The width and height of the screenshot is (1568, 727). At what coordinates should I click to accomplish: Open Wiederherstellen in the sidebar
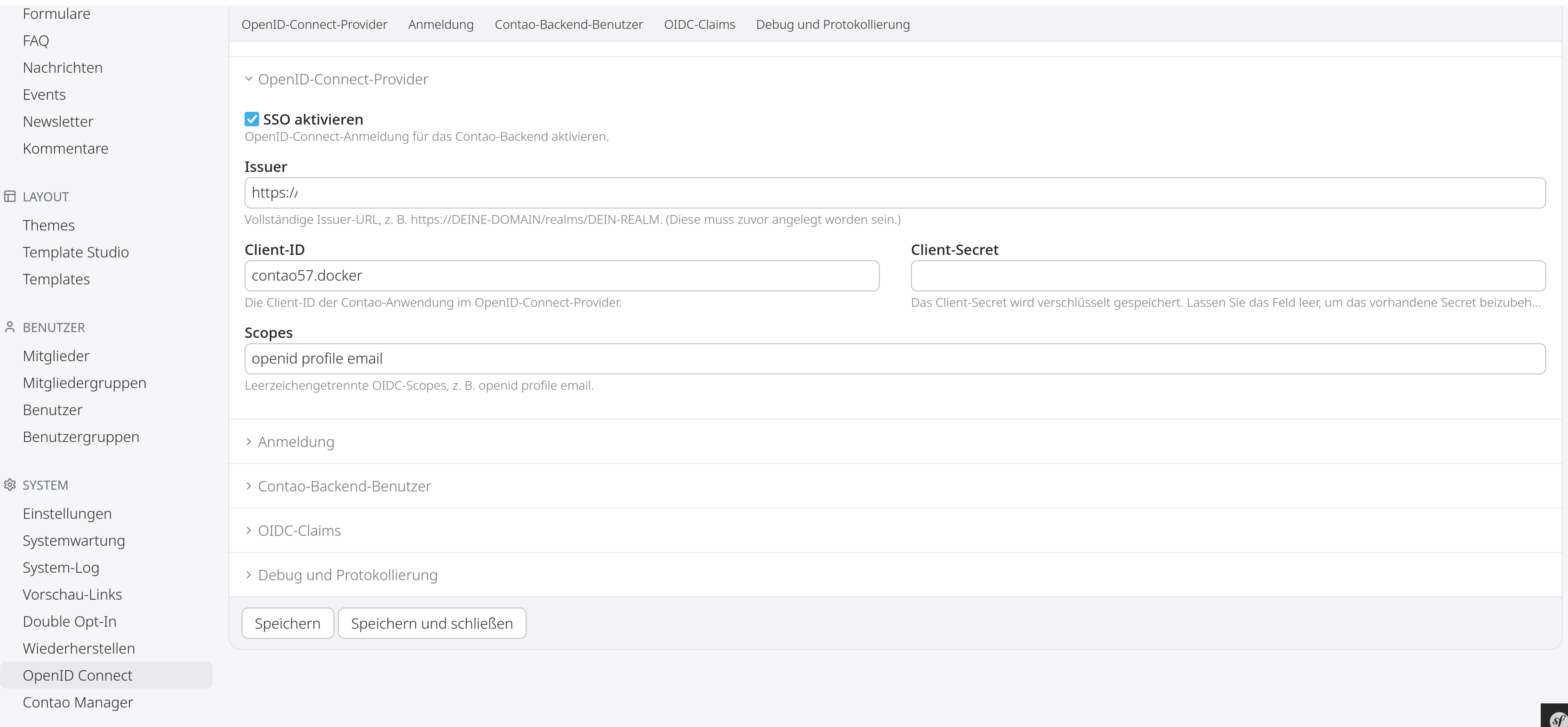tap(79, 649)
